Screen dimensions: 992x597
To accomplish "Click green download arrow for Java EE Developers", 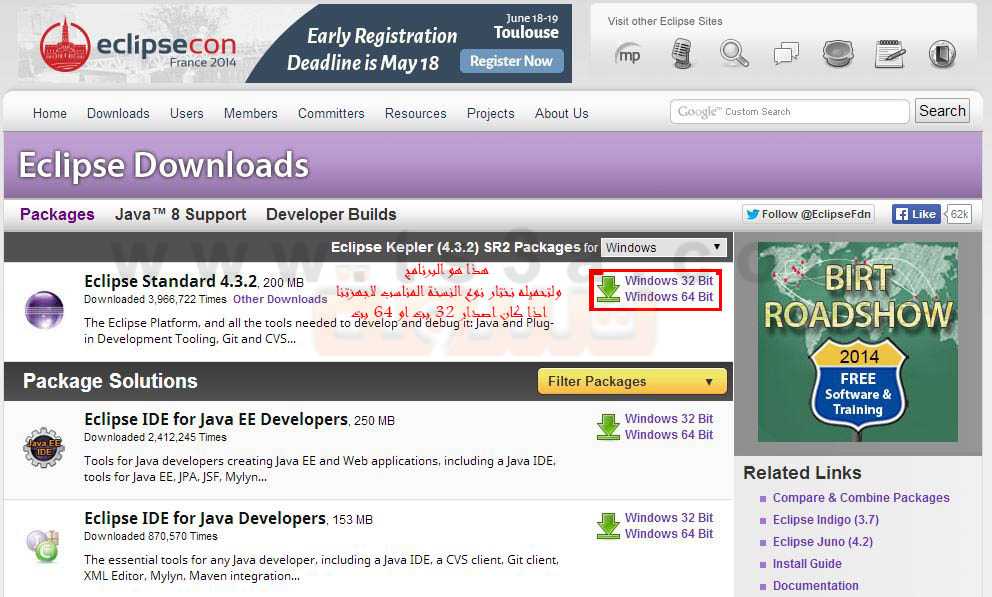I will click(608, 427).
